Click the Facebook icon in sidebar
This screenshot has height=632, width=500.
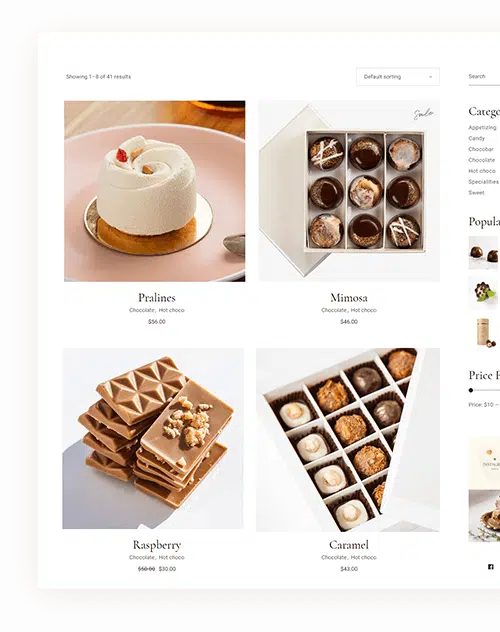(491, 567)
